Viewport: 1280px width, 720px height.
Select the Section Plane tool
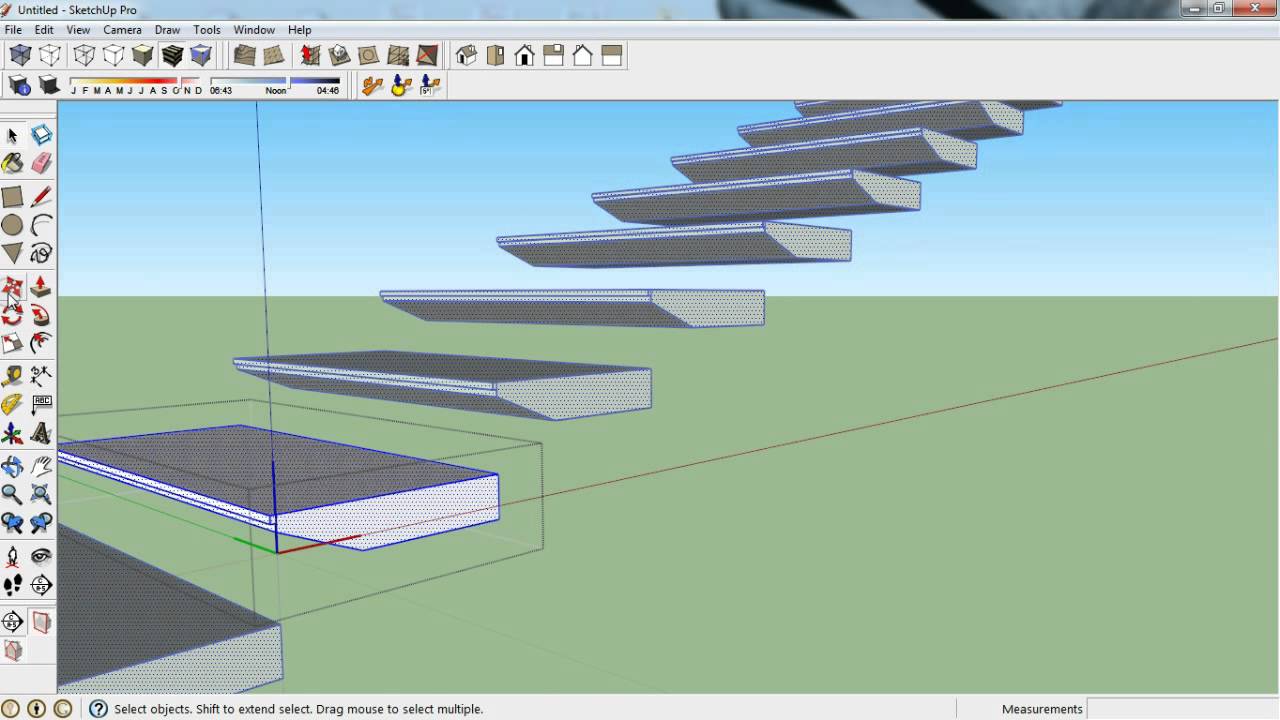click(12, 622)
